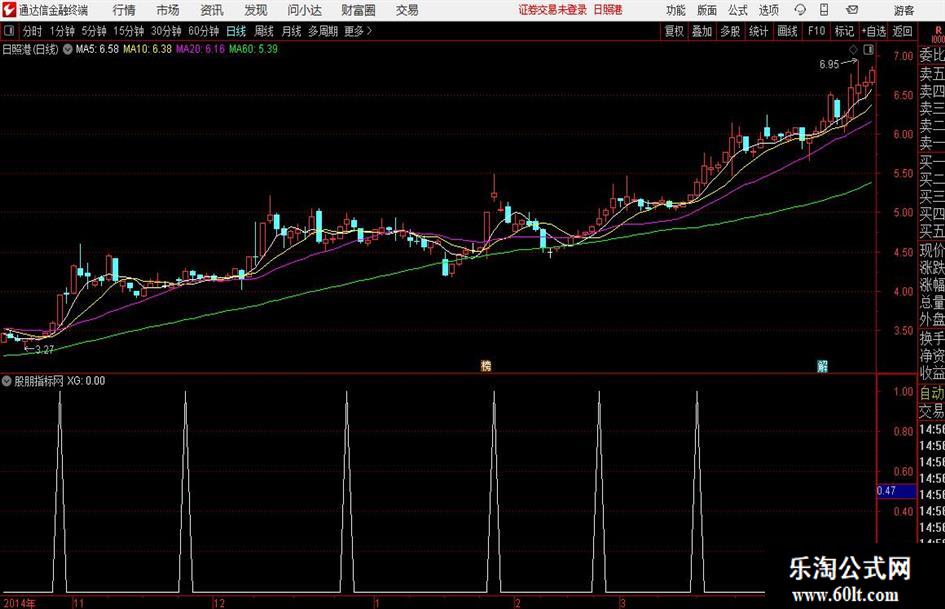Click the 多股 multi-stock button
The image size is (945, 609).
(x=730, y=31)
